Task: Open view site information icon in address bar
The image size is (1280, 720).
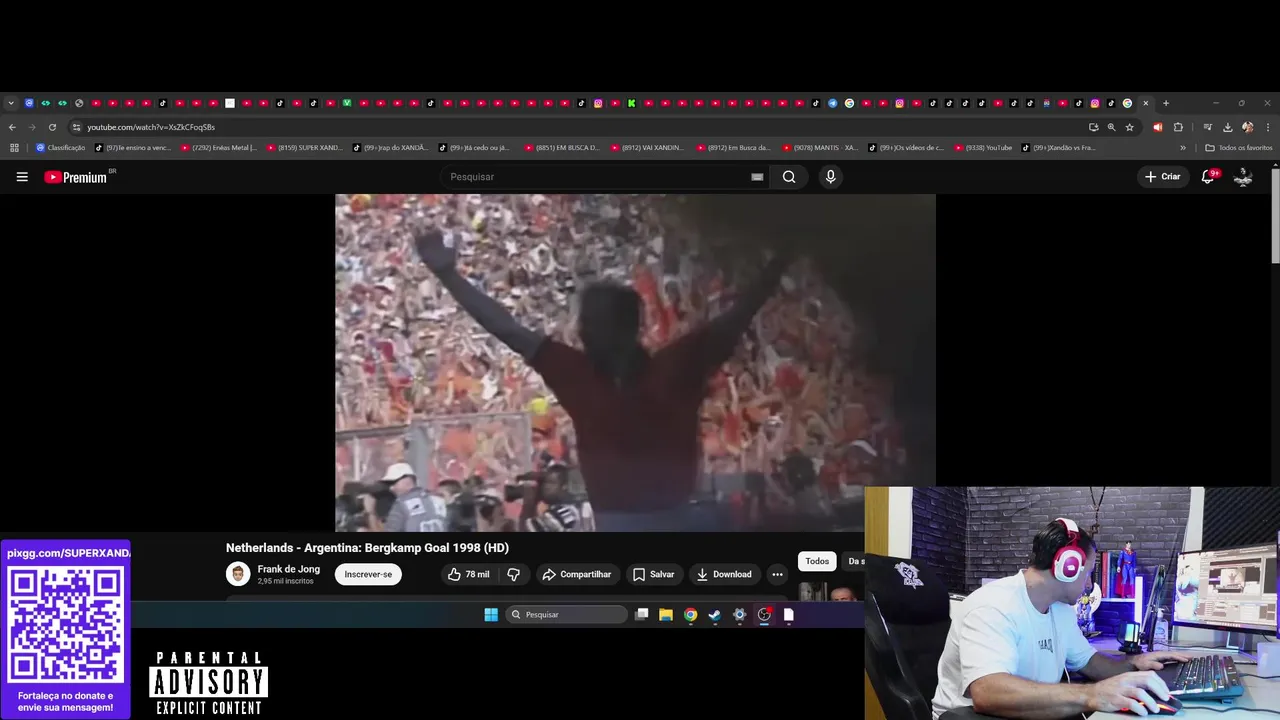Action: 76,127
